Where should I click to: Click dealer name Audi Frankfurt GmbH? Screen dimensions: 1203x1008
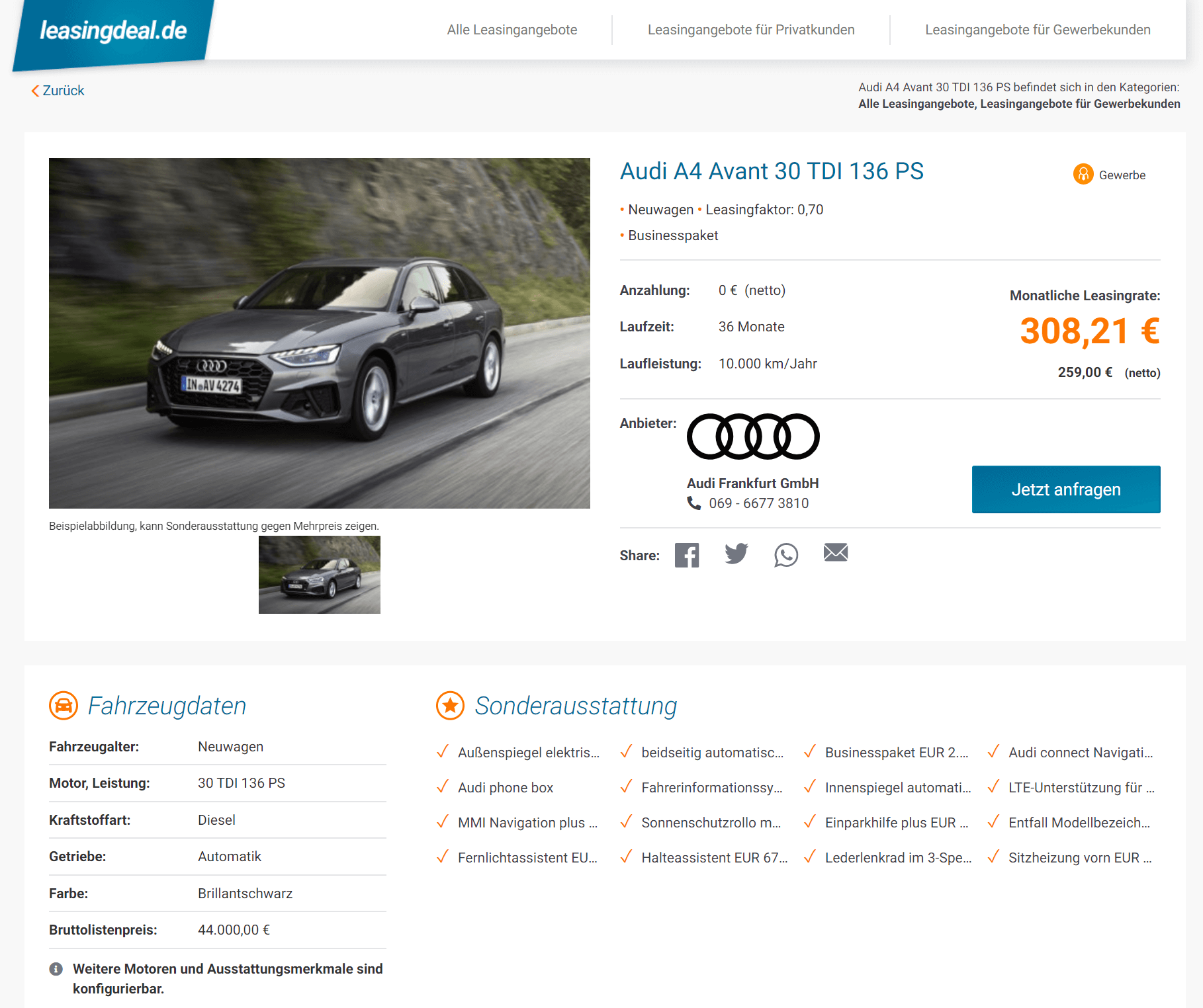coord(753,483)
